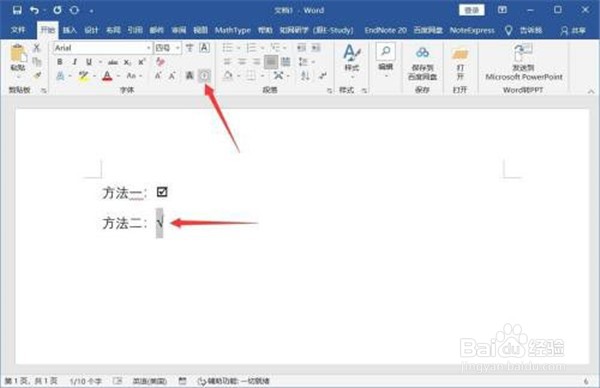
Task: Activate the Format Painter brush
Action: tap(37, 75)
